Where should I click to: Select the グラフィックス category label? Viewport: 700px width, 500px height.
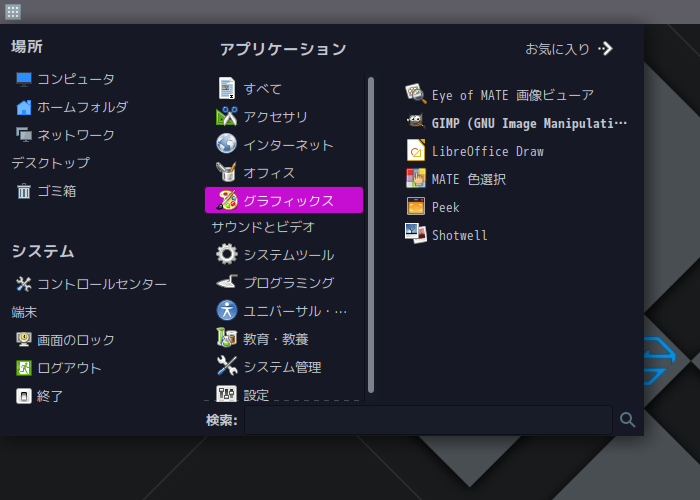pos(288,201)
